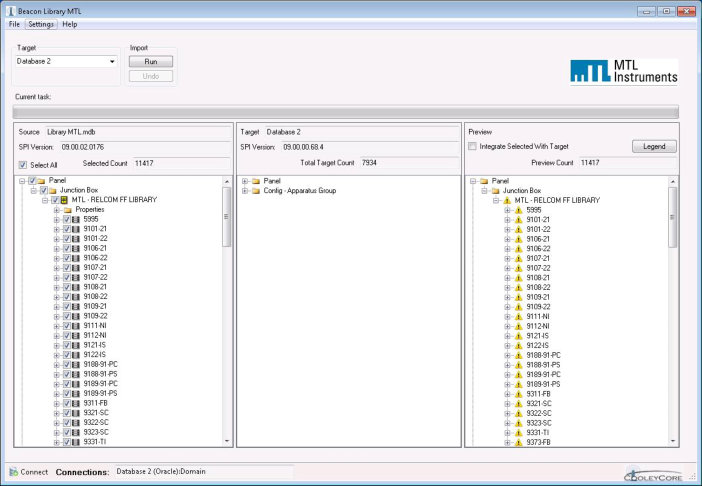The width and height of the screenshot is (702, 486).
Task: Click the Current task progress bar
Action: tap(346, 112)
